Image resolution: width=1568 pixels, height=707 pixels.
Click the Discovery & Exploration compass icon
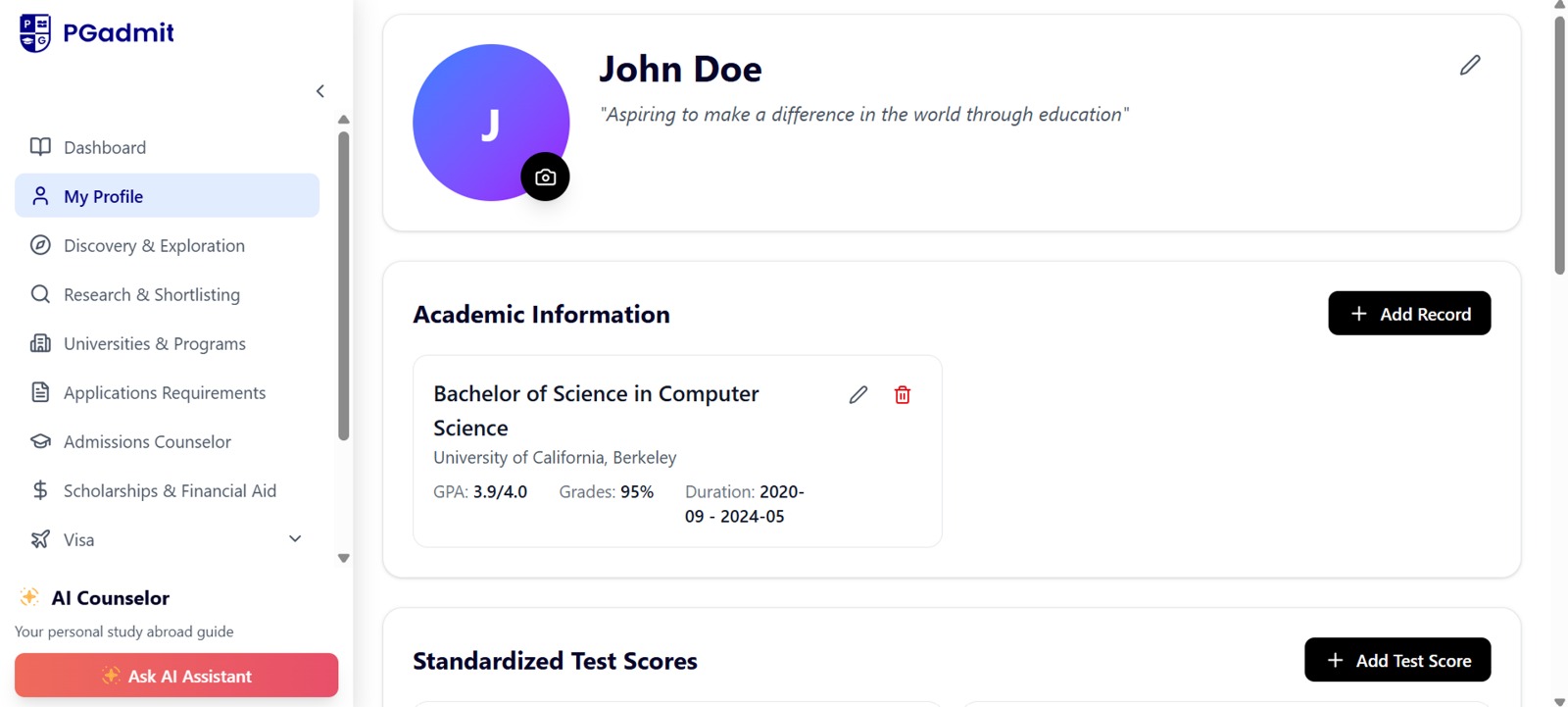tap(40, 245)
